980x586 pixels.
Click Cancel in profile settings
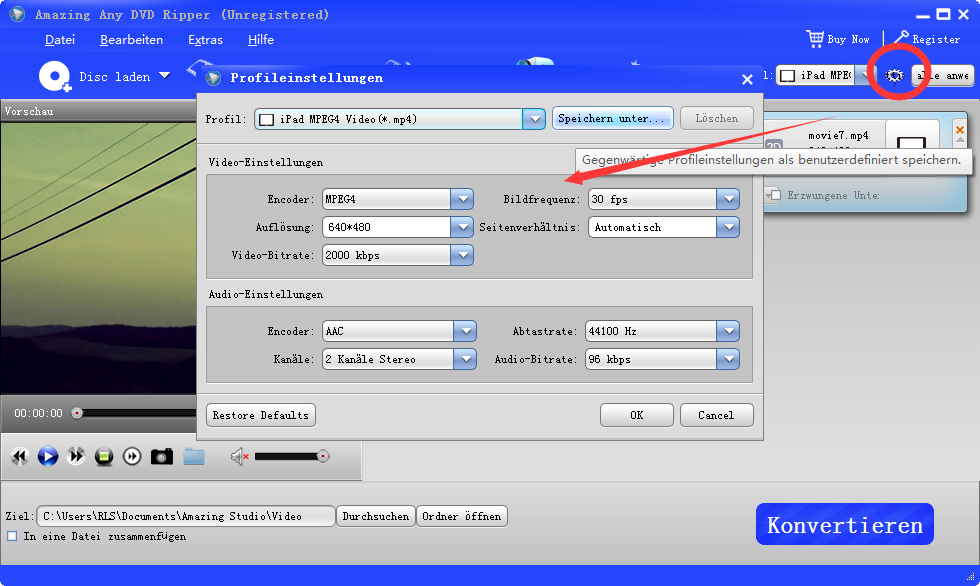716,415
